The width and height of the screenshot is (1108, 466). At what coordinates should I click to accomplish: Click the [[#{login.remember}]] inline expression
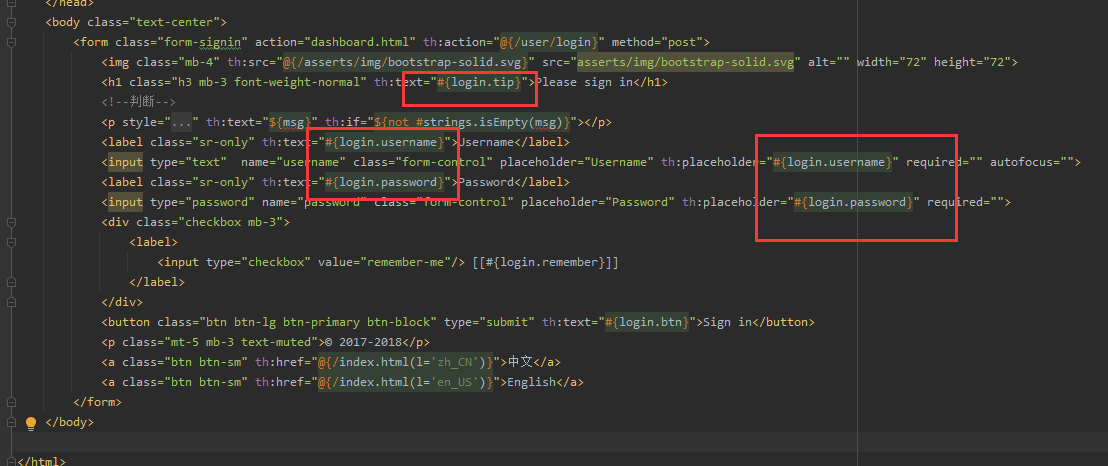point(546,262)
